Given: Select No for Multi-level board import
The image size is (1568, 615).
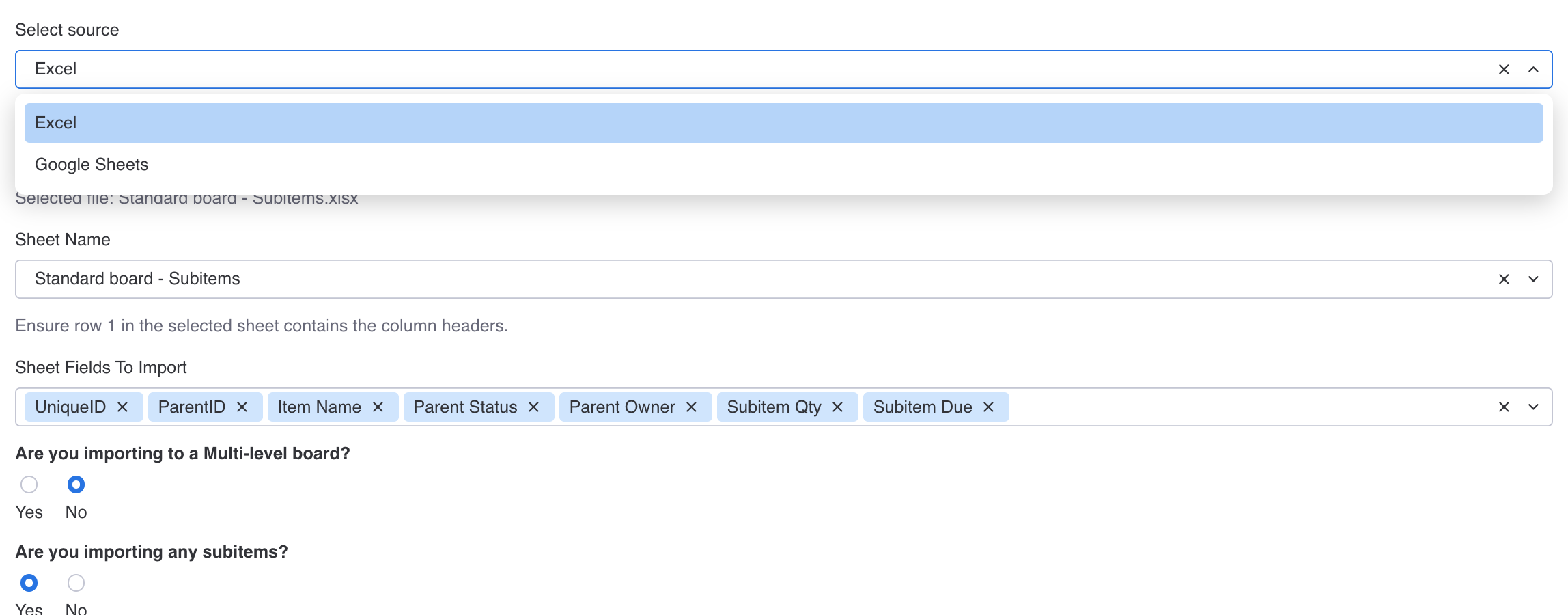Looking at the screenshot, I should coord(76,484).
